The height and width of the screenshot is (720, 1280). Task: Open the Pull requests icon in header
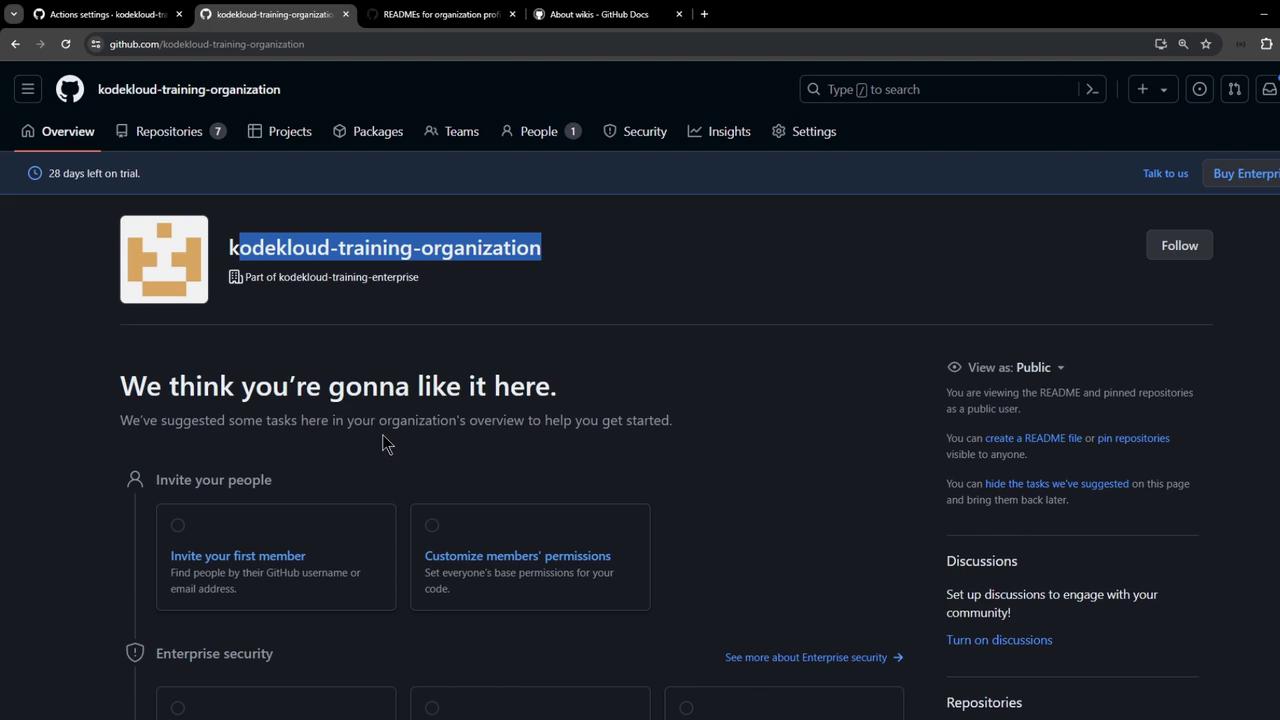coord(1234,89)
